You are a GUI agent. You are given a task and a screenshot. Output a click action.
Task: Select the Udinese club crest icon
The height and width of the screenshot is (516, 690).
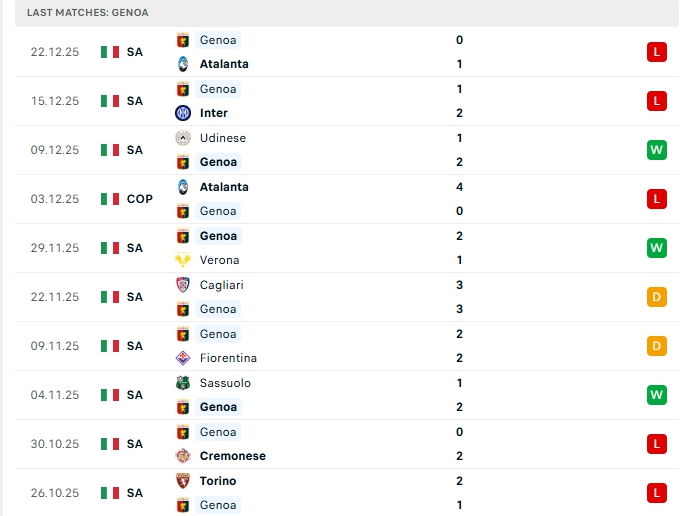pyautogui.click(x=182, y=138)
